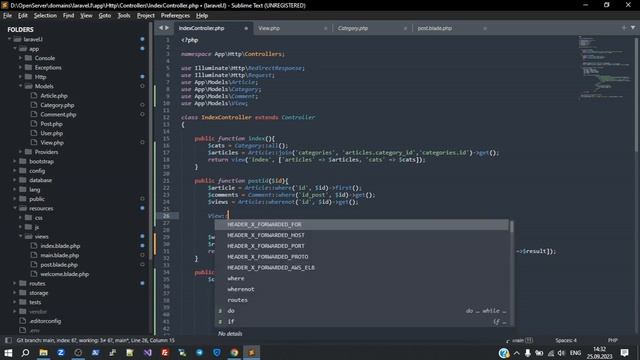Open the Goto menu
The image size is (640, 360).
pos(104,16)
